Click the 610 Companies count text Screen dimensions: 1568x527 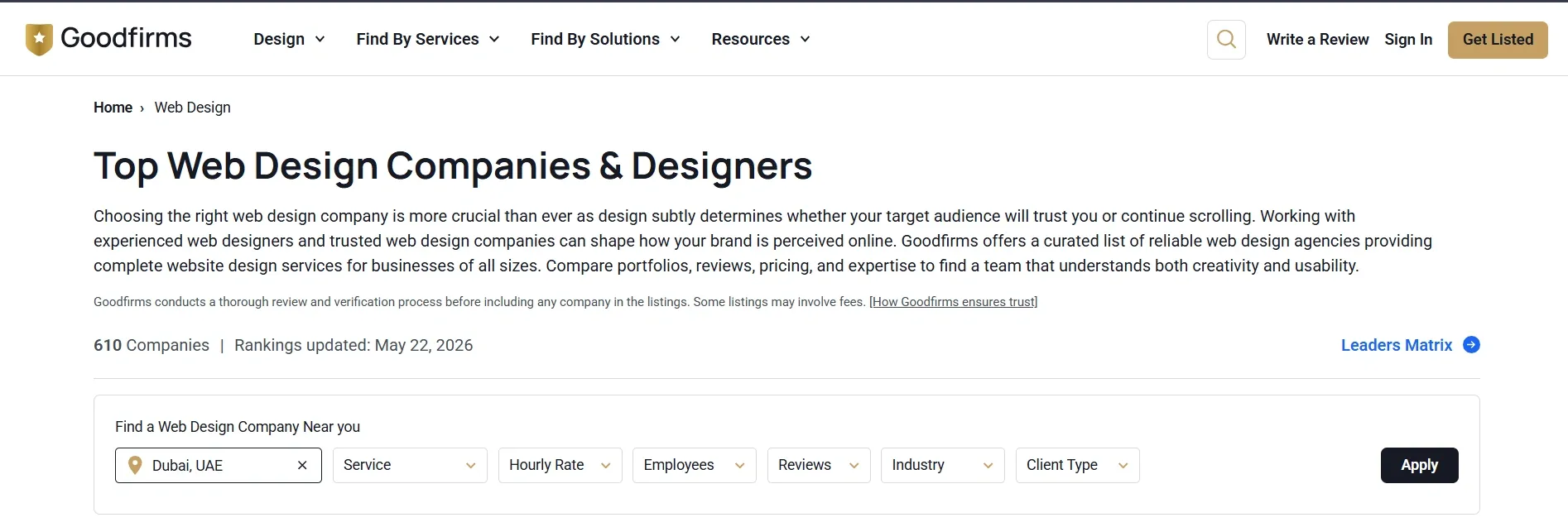(x=152, y=345)
